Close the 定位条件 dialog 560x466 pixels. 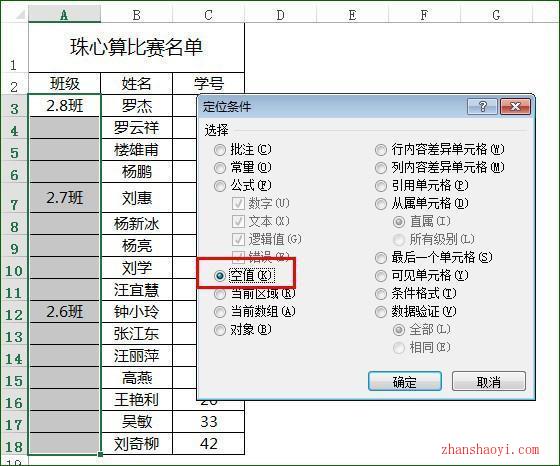coord(515,106)
